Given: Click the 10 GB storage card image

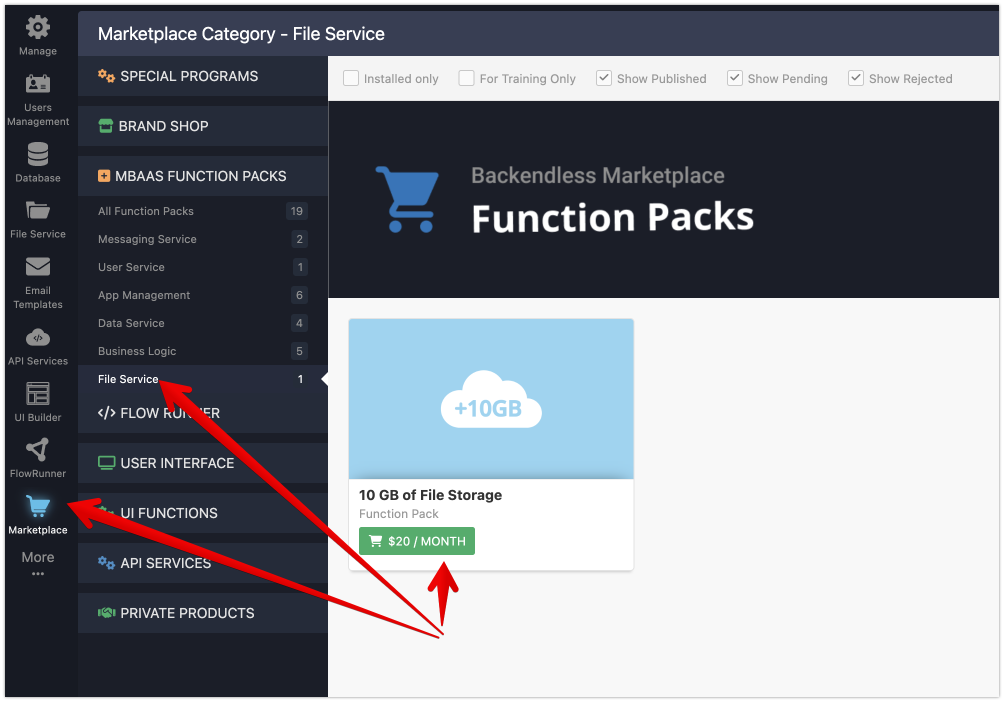Looking at the screenshot, I should [491, 399].
